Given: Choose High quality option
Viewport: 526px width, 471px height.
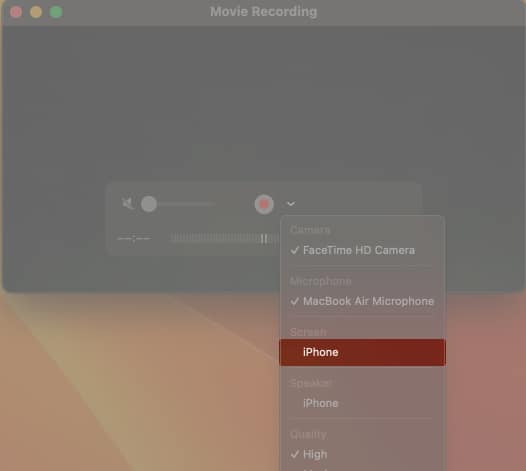Looking at the screenshot, I should (362, 454).
